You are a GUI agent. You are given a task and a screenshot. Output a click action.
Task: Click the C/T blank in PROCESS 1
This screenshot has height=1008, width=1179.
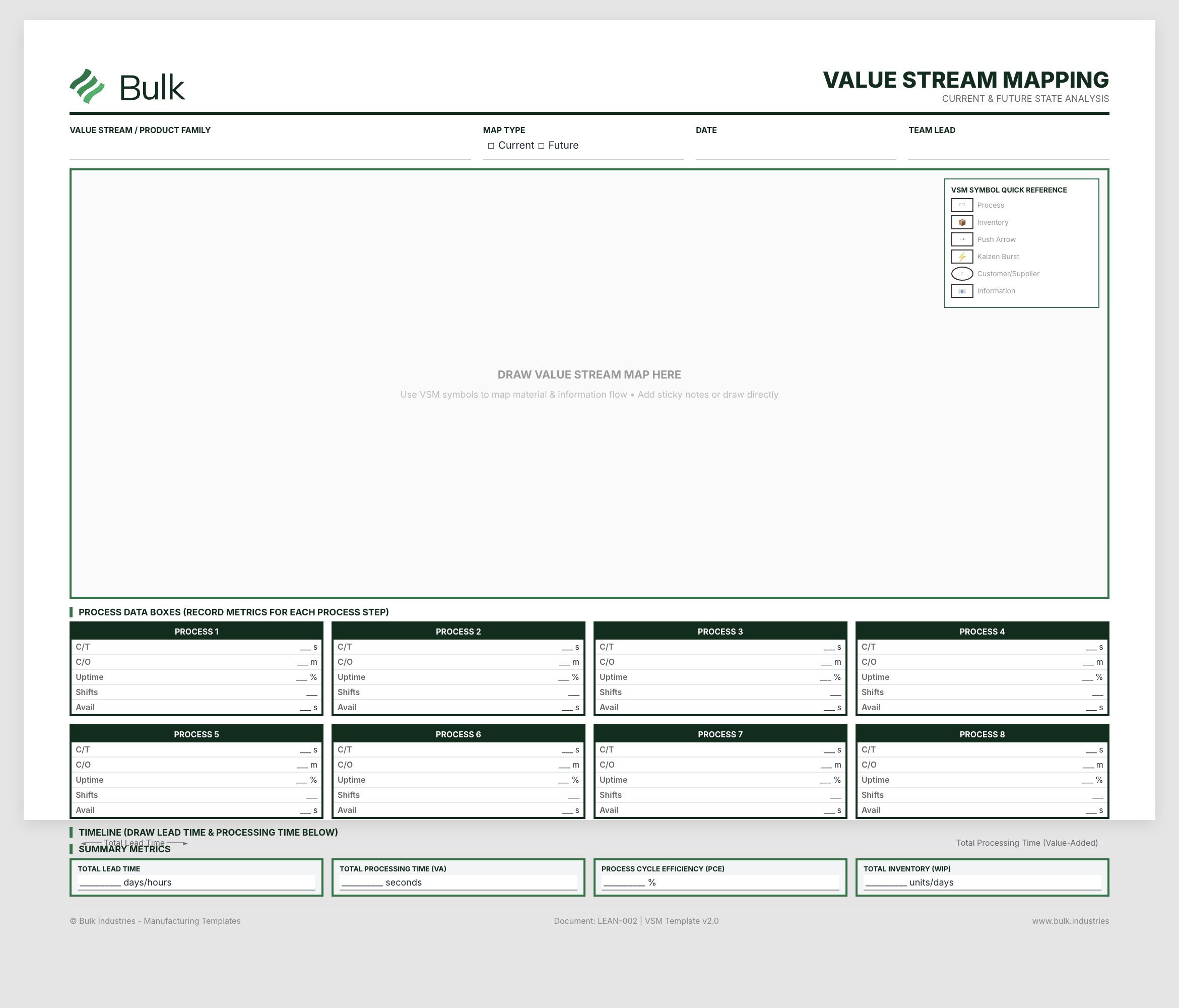(304, 647)
